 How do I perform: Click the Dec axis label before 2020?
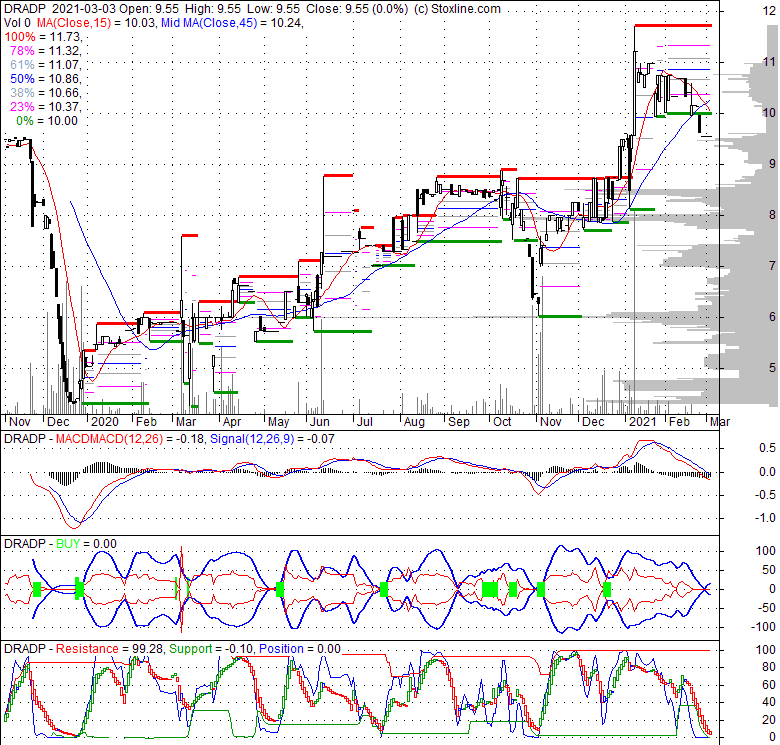tap(58, 422)
